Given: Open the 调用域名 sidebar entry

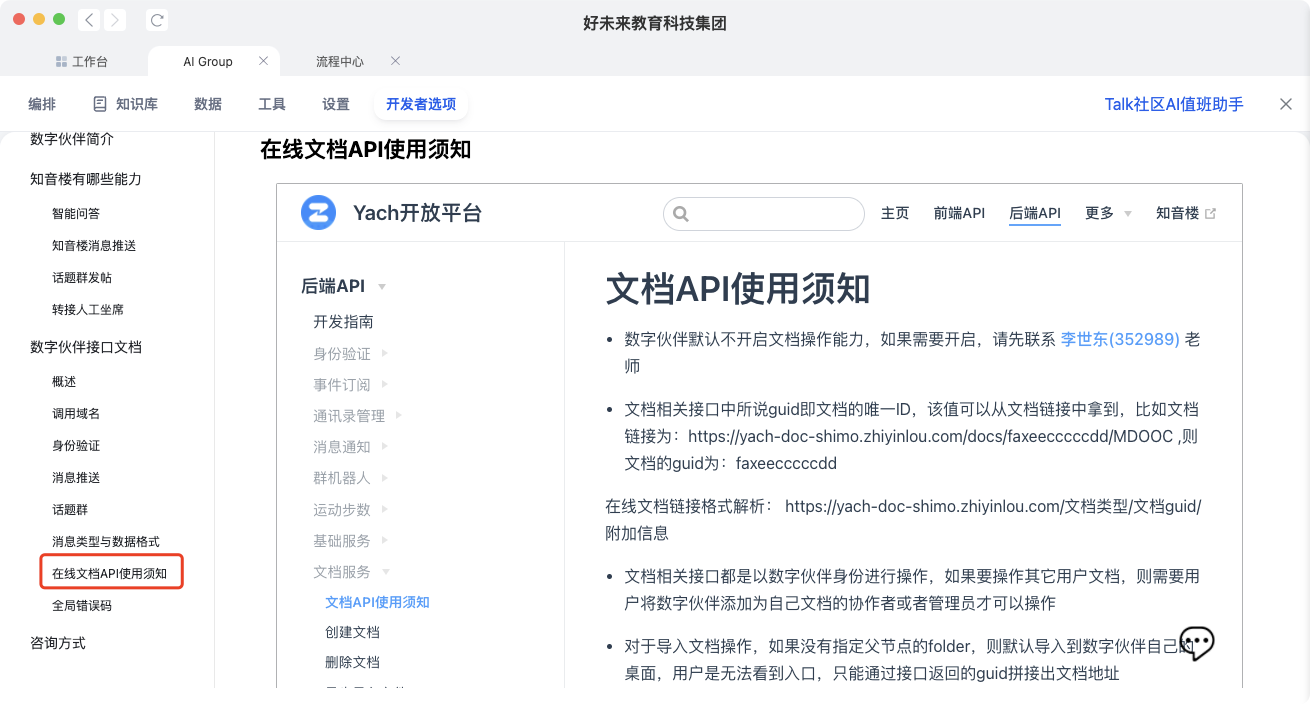Looking at the screenshot, I should coord(76,413).
